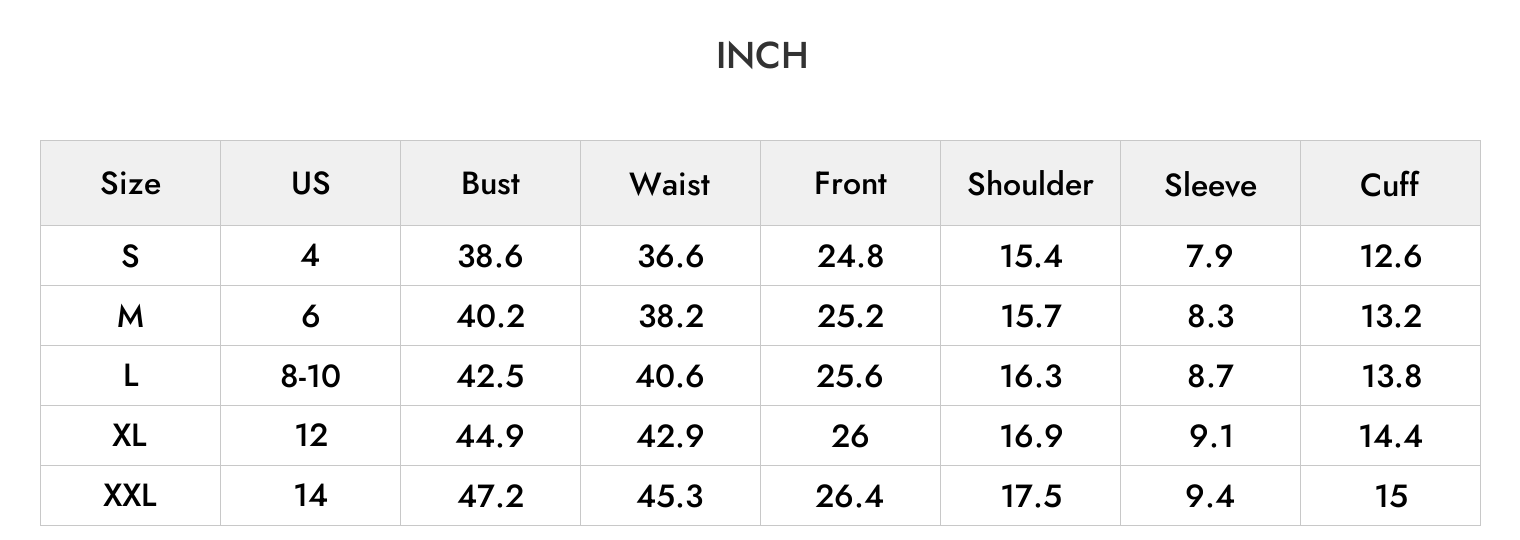This screenshot has height=540, width=1520.
Task: Select the sleeve value 9.1 cell
Action: [x=1210, y=436]
